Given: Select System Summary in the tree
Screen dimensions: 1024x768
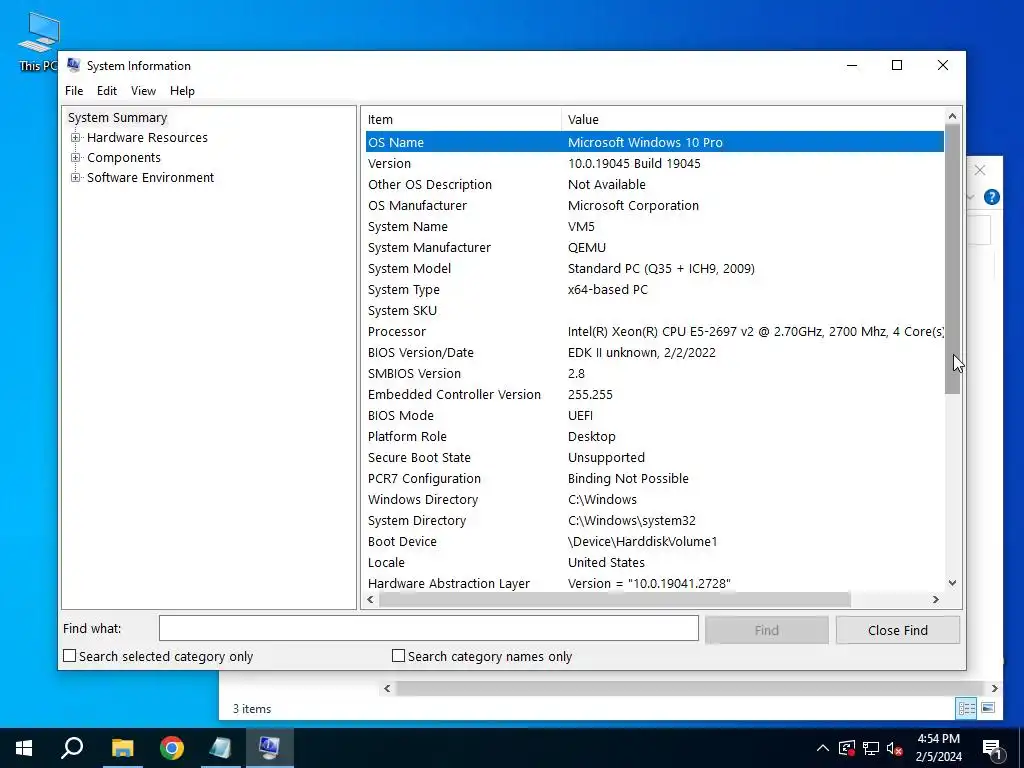Looking at the screenshot, I should [118, 118].
